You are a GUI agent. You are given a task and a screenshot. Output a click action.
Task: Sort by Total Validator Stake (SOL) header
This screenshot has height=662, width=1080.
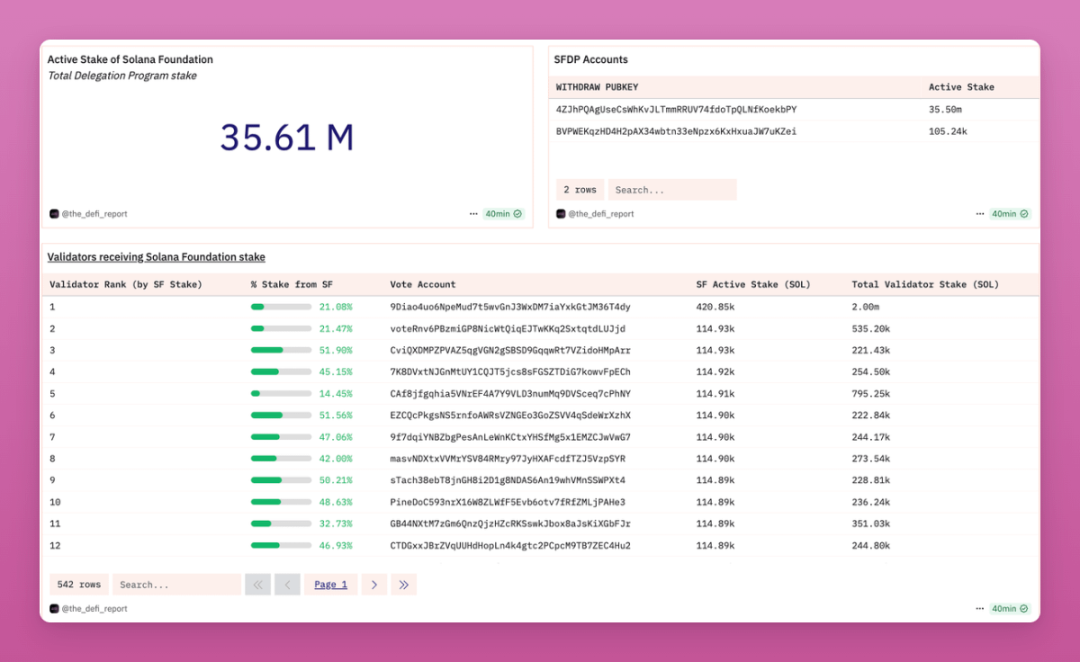[x=924, y=285]
